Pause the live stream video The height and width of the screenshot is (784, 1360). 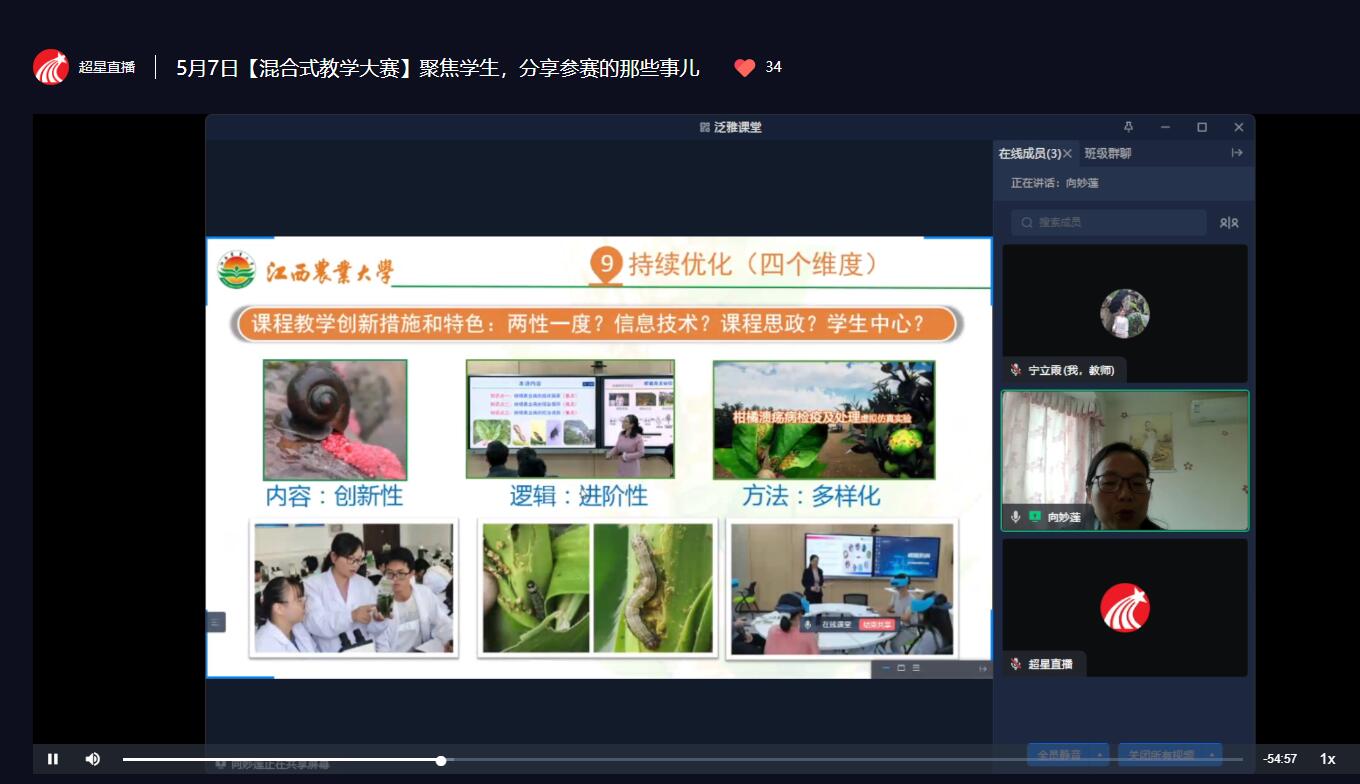pyautogui.click(x=53, y=759)
